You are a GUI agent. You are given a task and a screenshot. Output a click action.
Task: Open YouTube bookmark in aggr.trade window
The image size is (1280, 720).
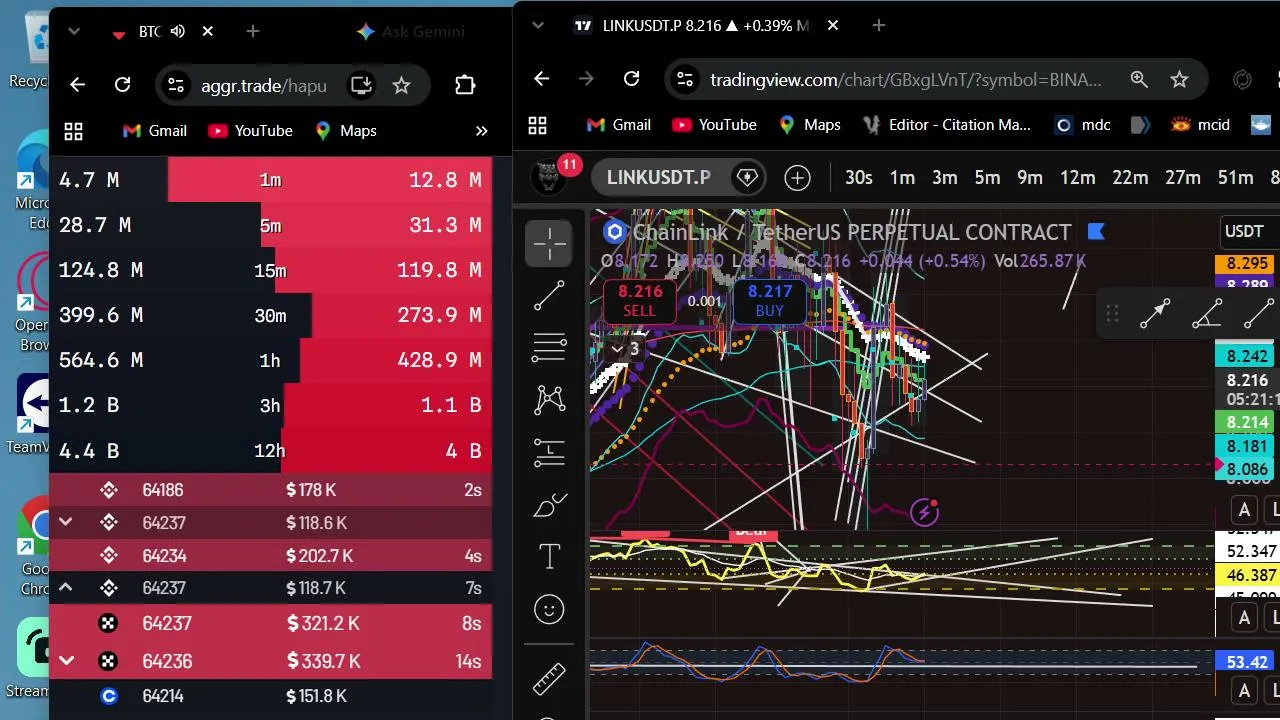[250, 131]
